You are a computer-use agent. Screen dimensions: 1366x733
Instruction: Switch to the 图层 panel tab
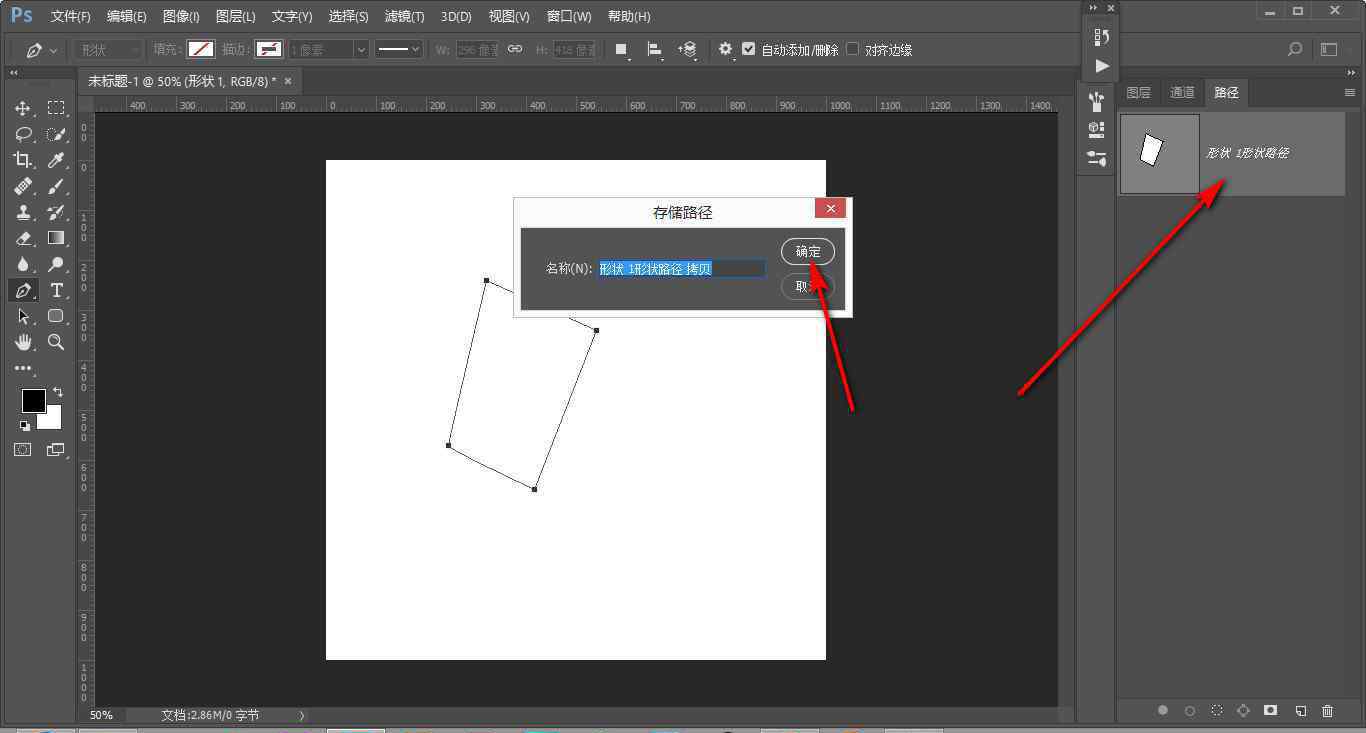[x=1138, y=92]
